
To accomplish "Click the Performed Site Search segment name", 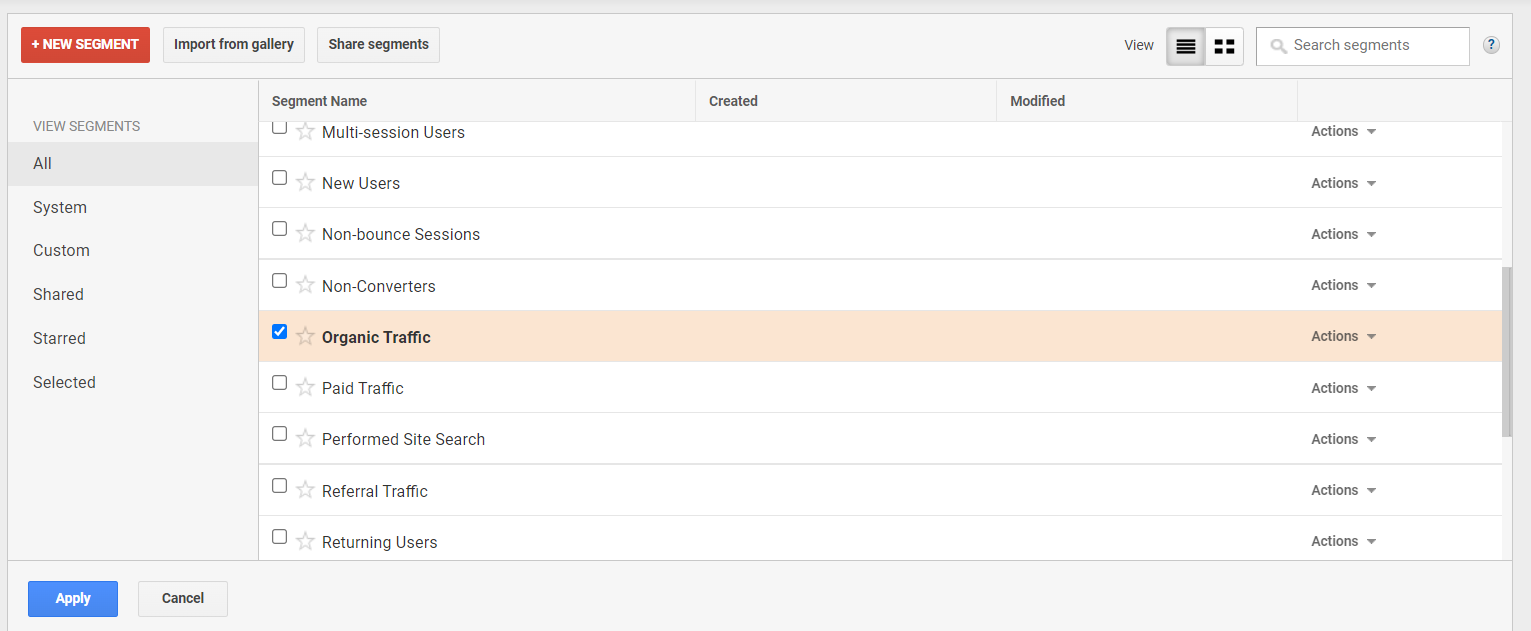I will [404, 439].
